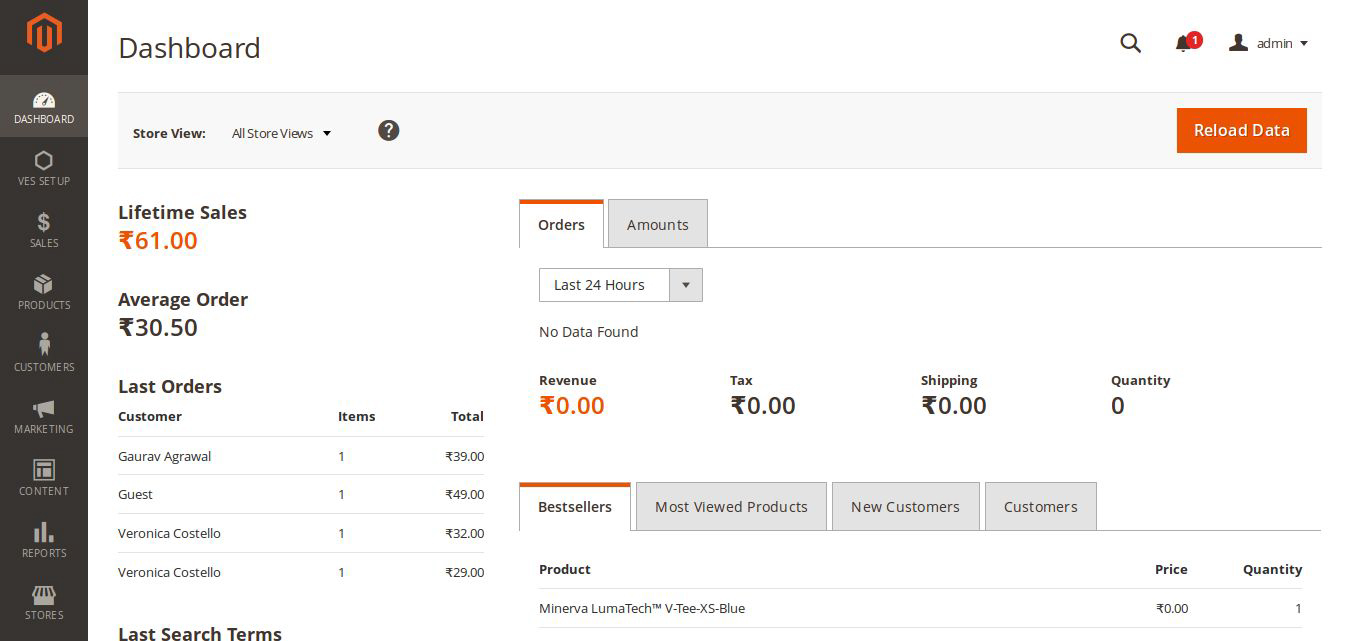1352x641 pixels.
Task: Click the Store View help question icon
Action: pyautogui.click(x=389, y=131)
